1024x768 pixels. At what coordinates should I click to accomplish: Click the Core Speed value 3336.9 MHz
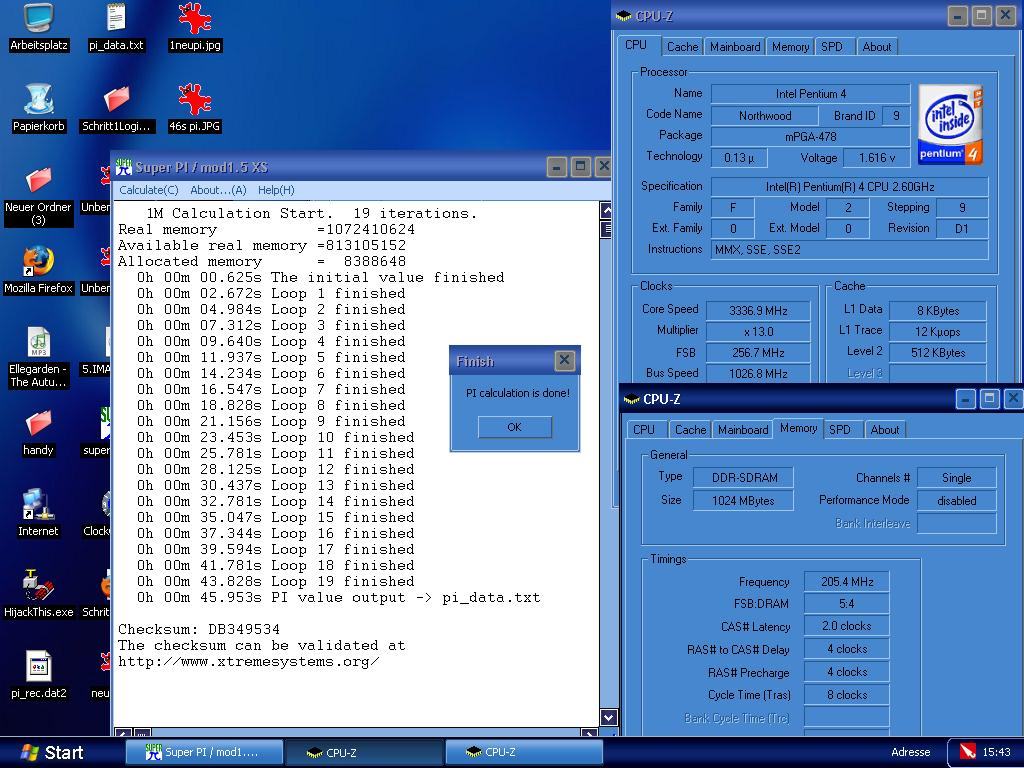click(x=758, y=311)
